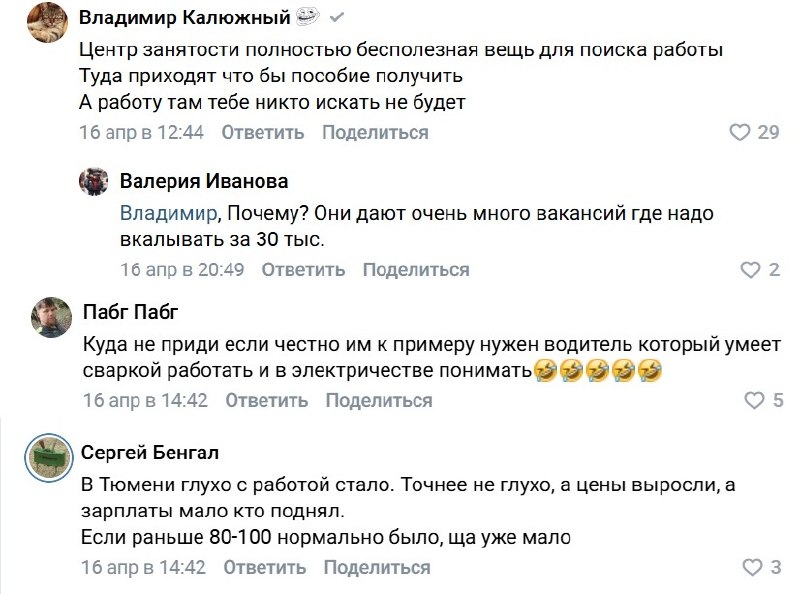The height and width of the screenshot is (594, 800).
Task: Click the 16 апр в 20:49 timestamp
Action: click(x=182, y=269)
